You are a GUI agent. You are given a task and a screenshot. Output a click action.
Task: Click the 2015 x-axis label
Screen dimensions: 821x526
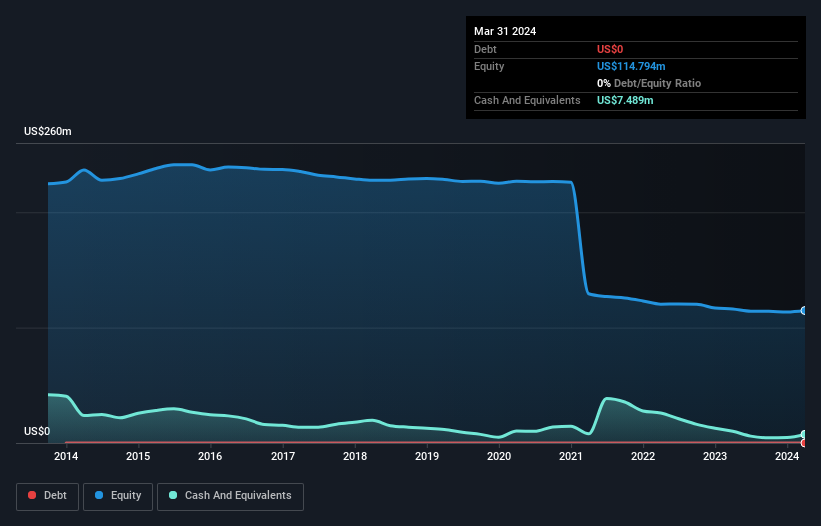click(x=138, y=456)
